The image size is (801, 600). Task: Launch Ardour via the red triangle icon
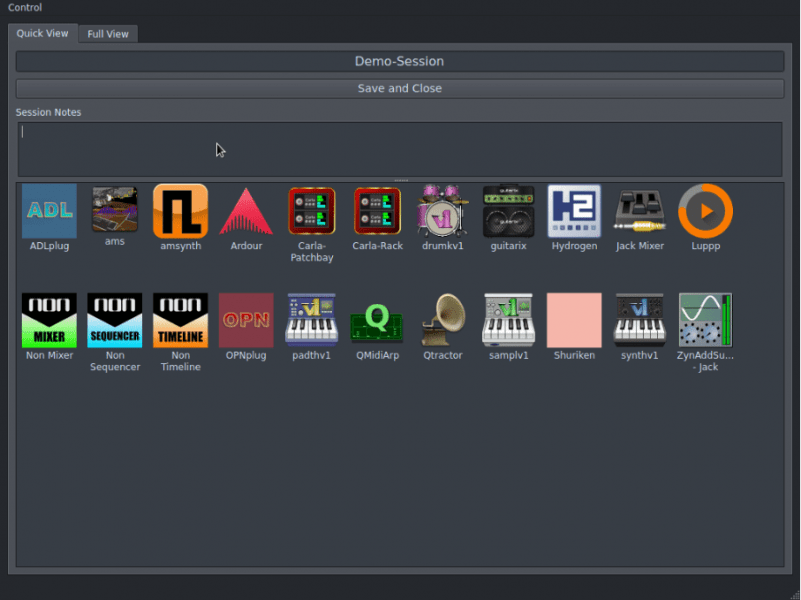coord(246,211)
